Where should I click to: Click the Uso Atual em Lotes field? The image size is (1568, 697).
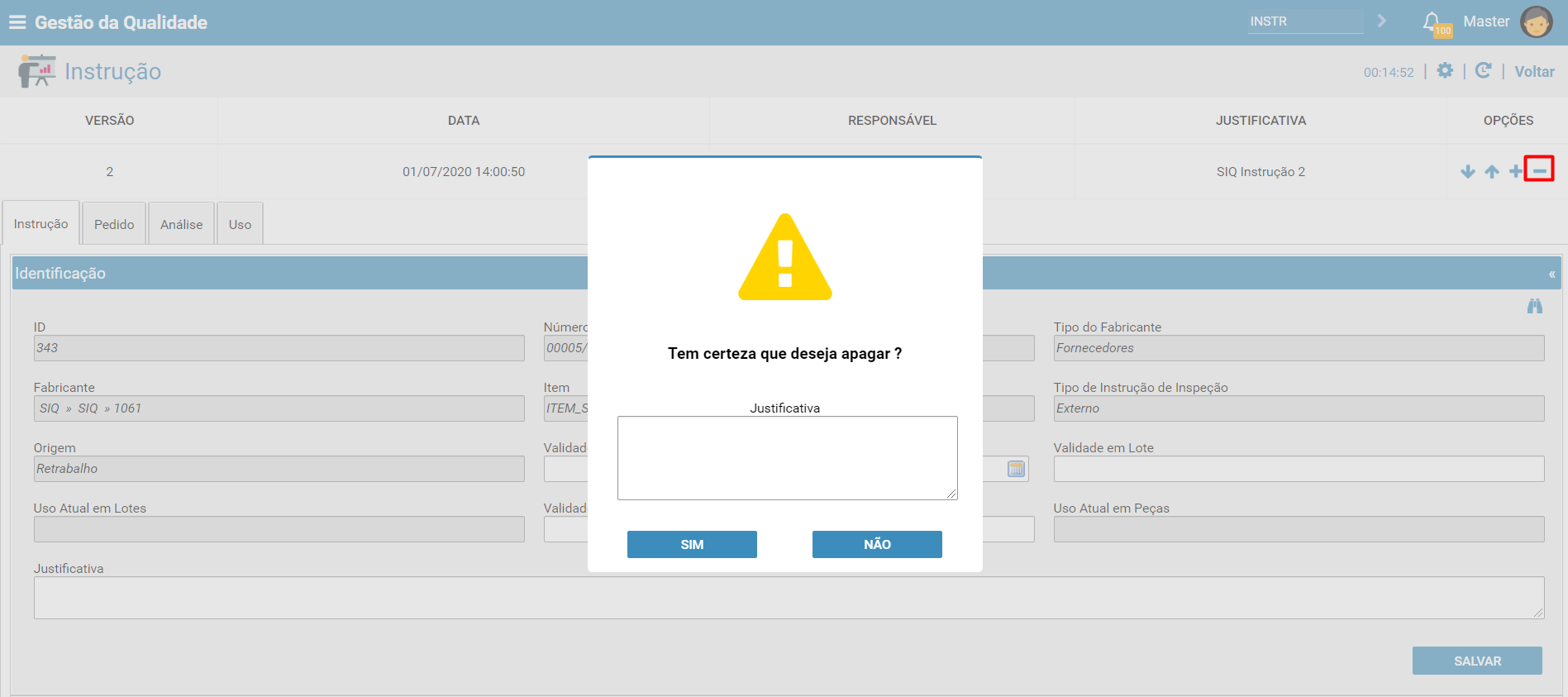[279, 529]
